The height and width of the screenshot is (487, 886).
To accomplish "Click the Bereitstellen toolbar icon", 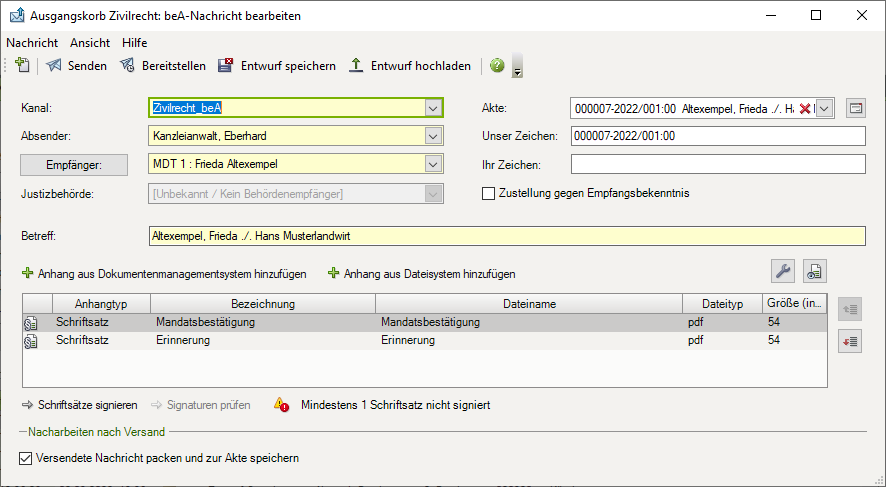I will (x=127, y=66).
